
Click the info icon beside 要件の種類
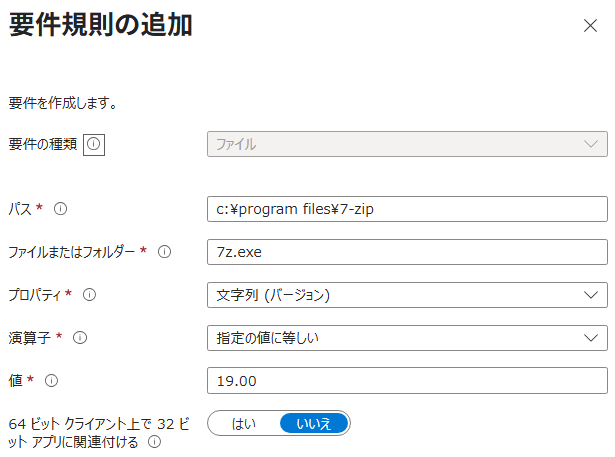94,144
